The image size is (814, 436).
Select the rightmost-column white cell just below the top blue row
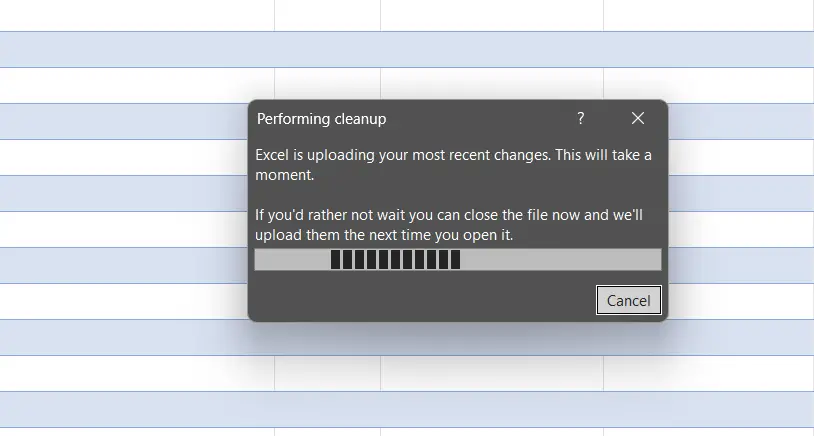[x=708, y=85]
